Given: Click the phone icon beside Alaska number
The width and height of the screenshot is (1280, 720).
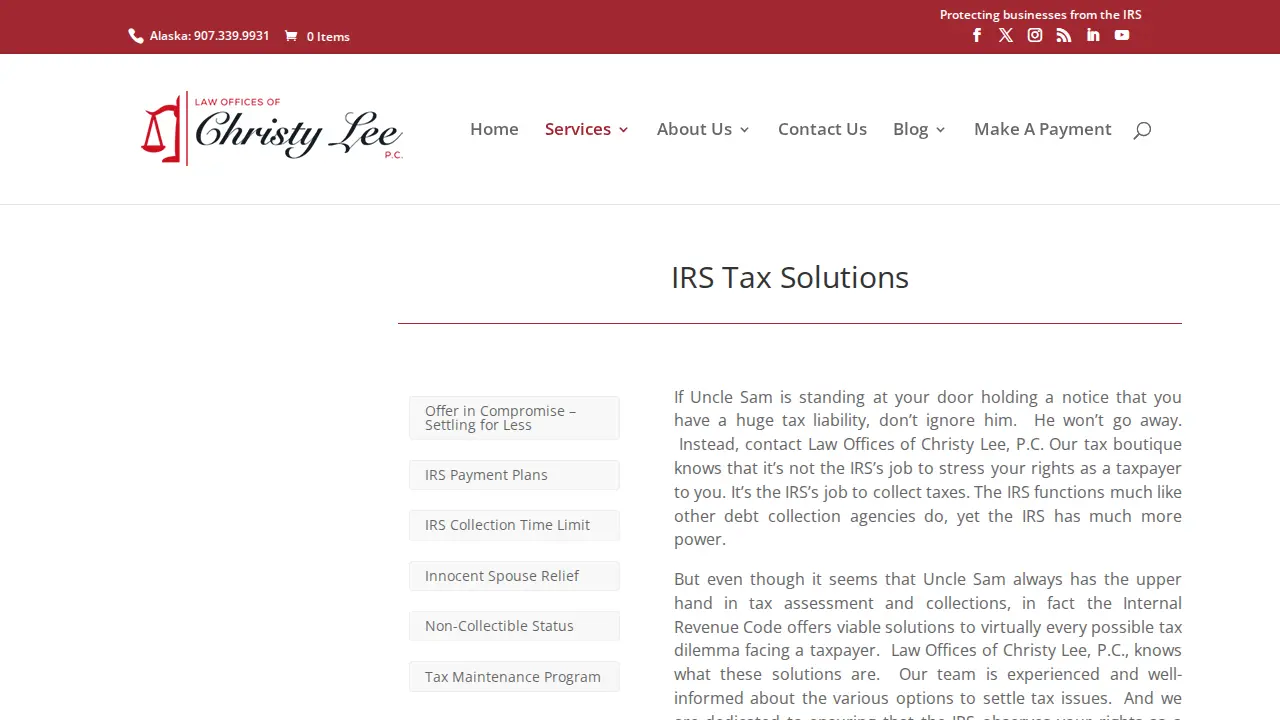Looking at the screenshot, I should coord(136,36).
